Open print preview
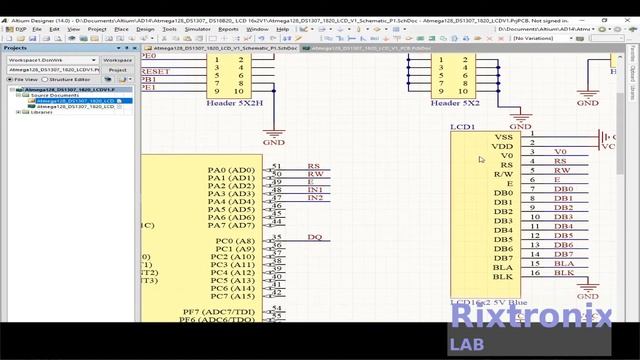The height and width of the screenshot is (360, 640). click(58, 38)
